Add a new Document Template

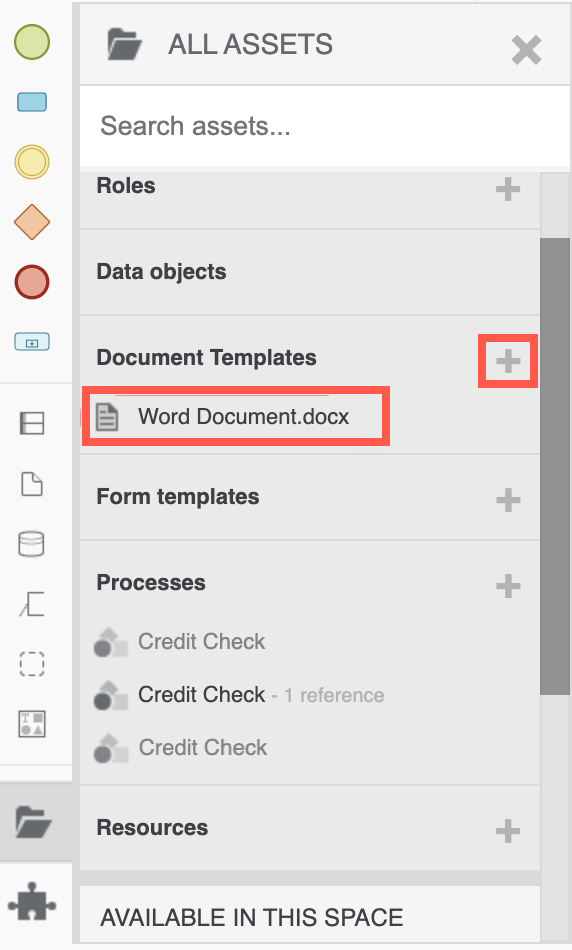(508, 362)
